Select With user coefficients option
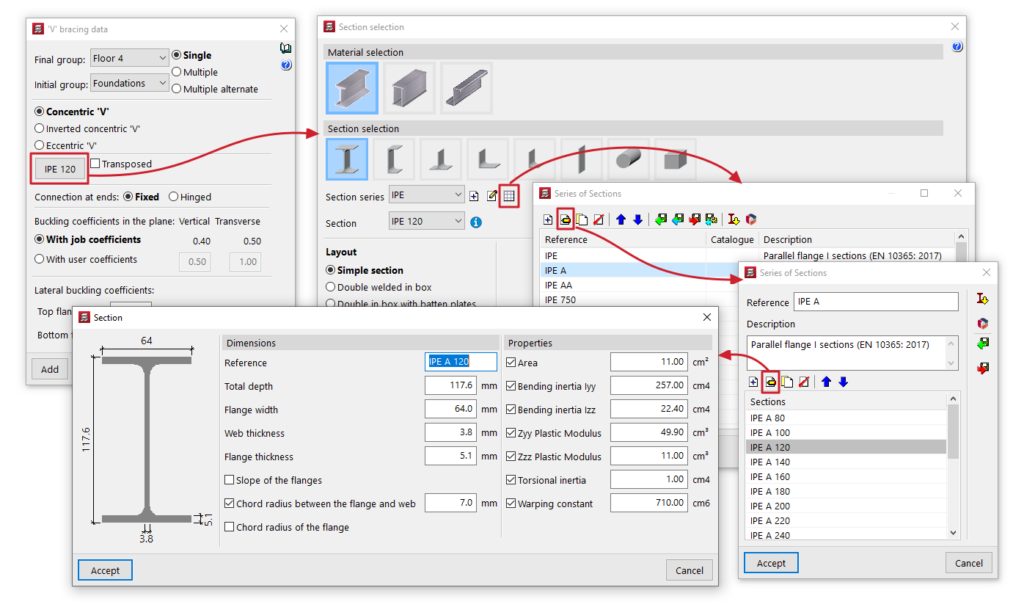The image size is (1024, 607). coord(86,259)
